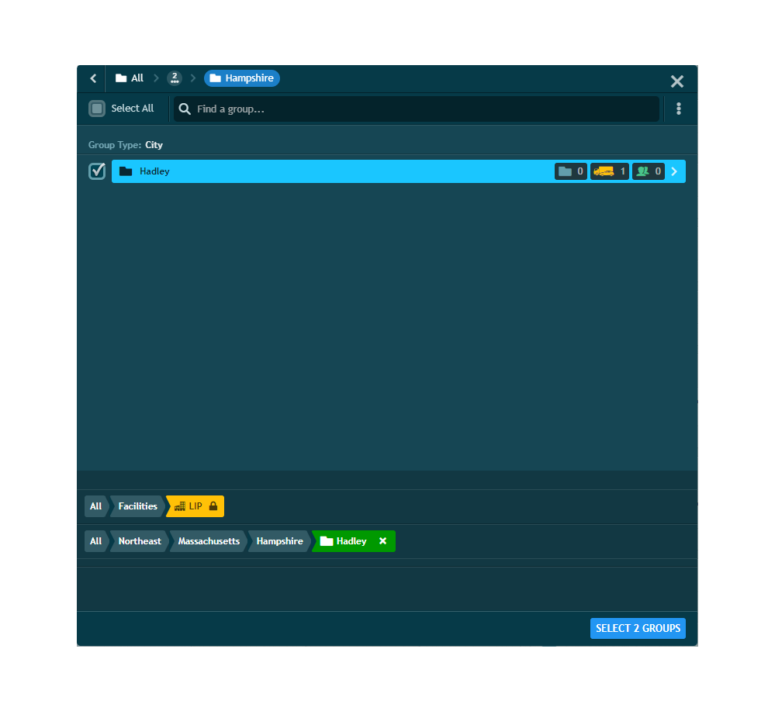Image resolution: width=768 pixels, height=711 pixels.
Task: Click the subgroup folder count badge on Hadley
Action: [571, 171]
